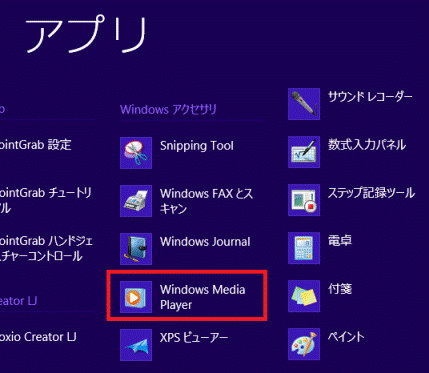Click the 数式入力パネル label
The height and width of the screenshot is (373, 429).
[x=367, y=145]
